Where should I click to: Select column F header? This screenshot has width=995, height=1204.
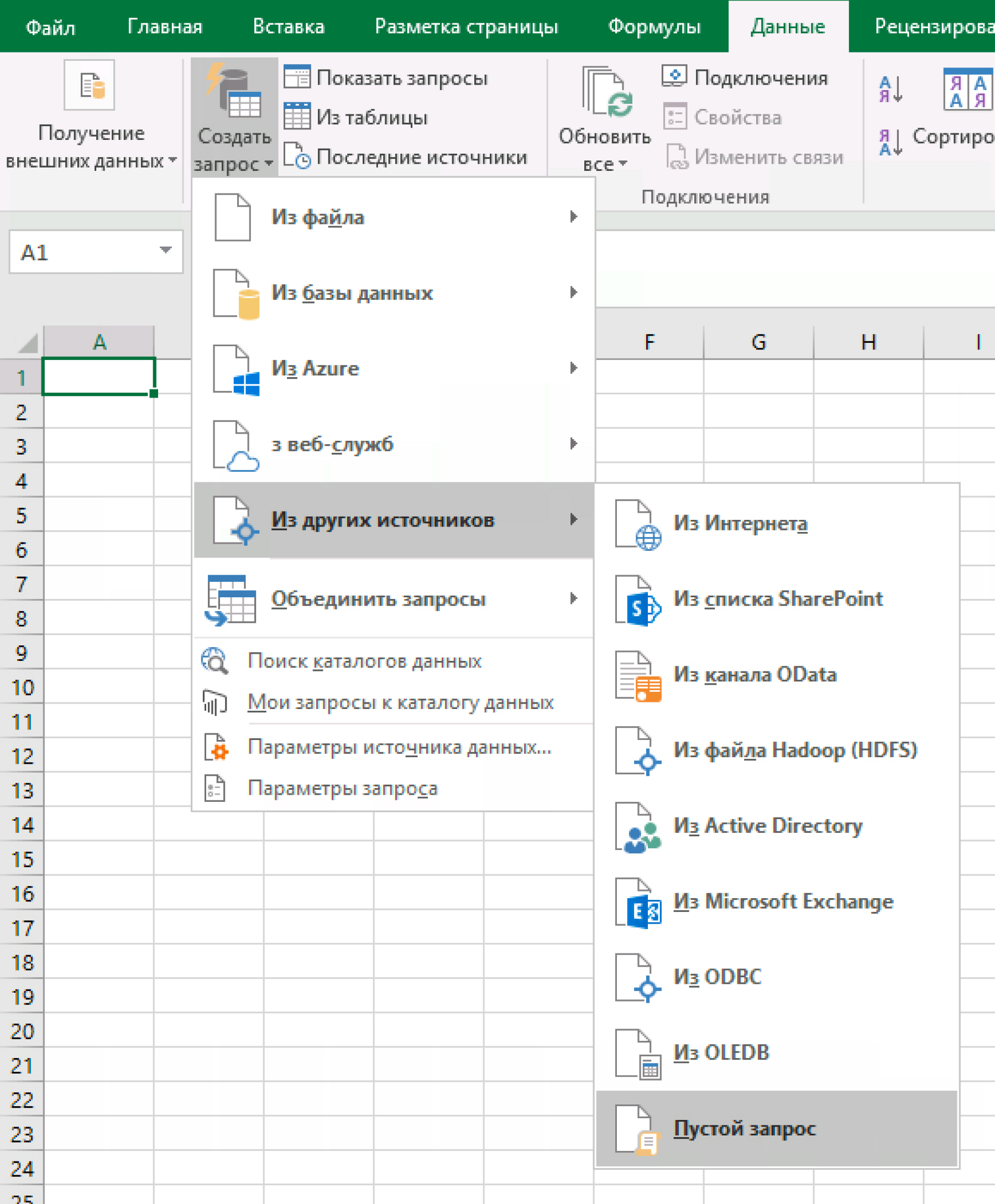pyautogui.click(x=650, y=342)
